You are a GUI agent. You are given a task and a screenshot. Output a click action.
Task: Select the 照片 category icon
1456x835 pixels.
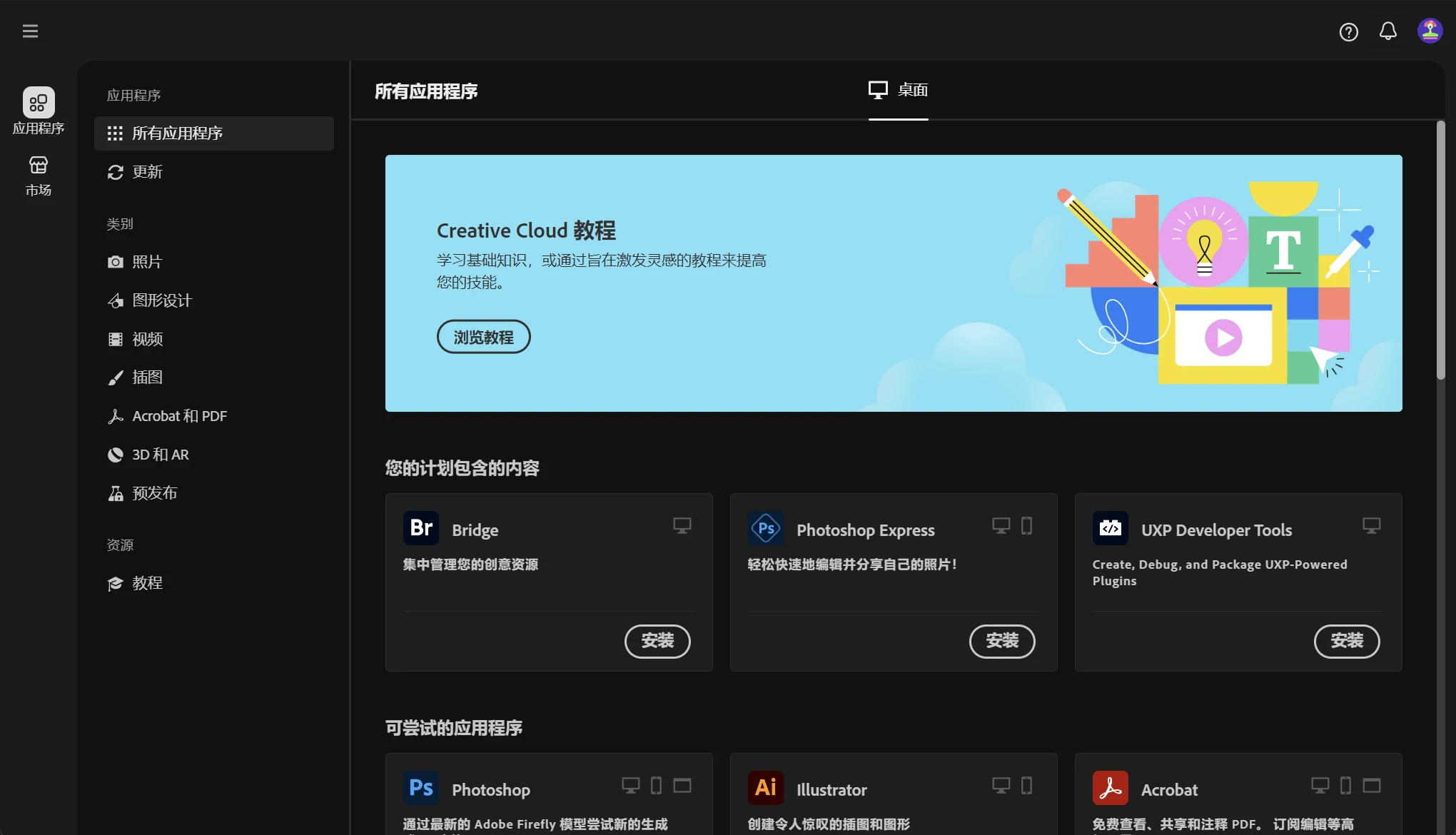click(x=116, y=262)
